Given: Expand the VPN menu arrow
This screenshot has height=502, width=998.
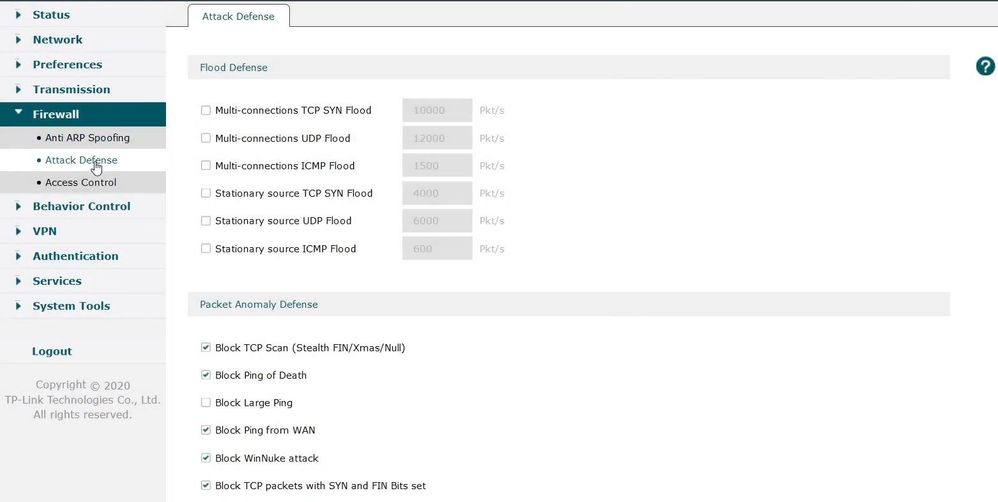Looking at the screenshot, I should click(x=18, y=231).
